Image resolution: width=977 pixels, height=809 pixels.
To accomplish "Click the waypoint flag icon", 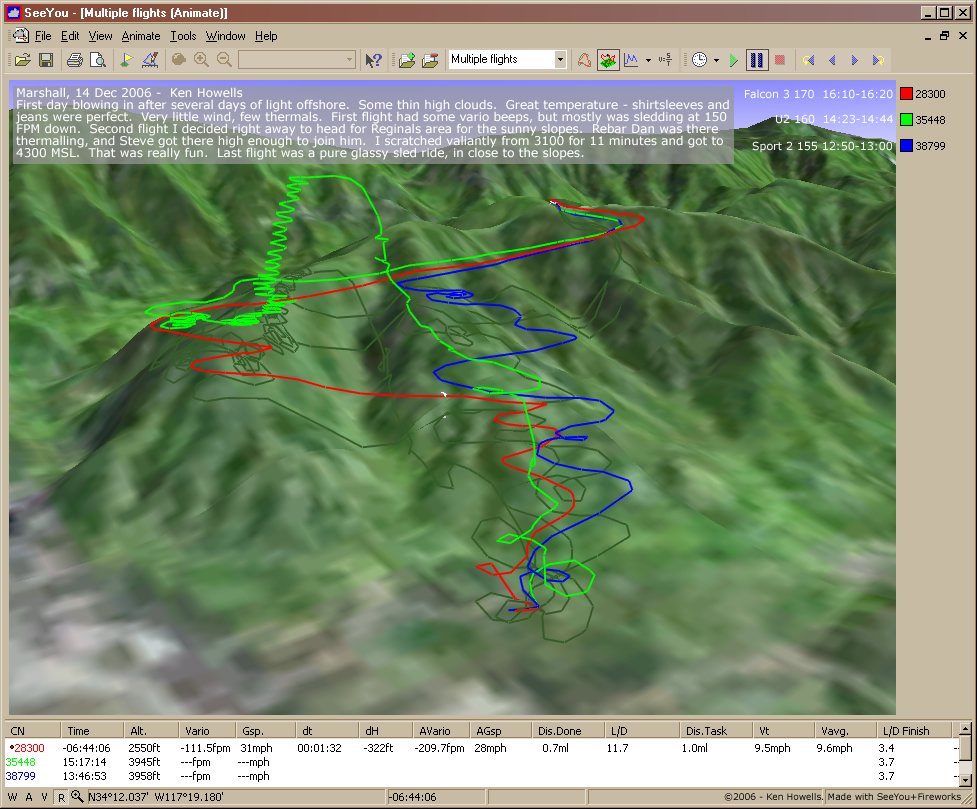I will tap(127, 60).
